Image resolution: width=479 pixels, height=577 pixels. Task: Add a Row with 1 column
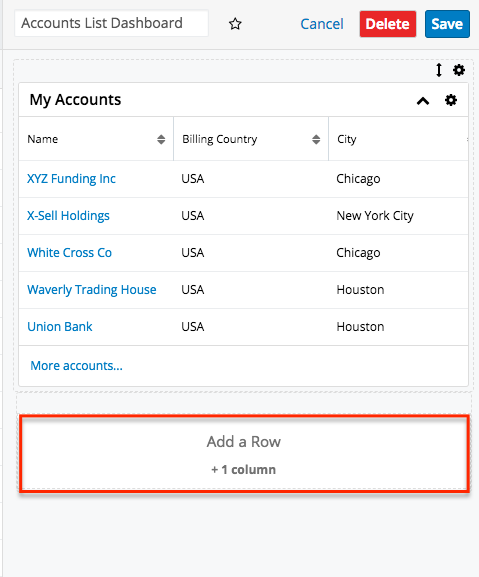click(x=244, y=454)
